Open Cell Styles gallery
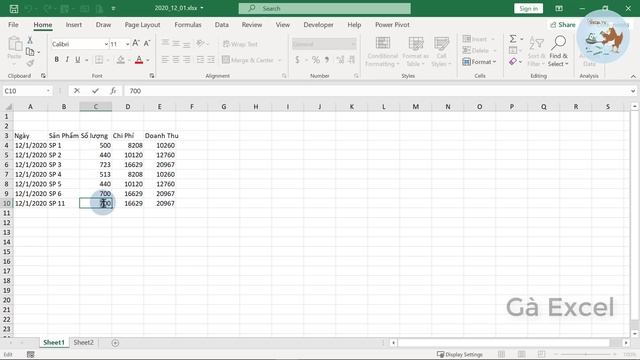The height and width of the screenshot is (360, 640). [x=441, y=51]
